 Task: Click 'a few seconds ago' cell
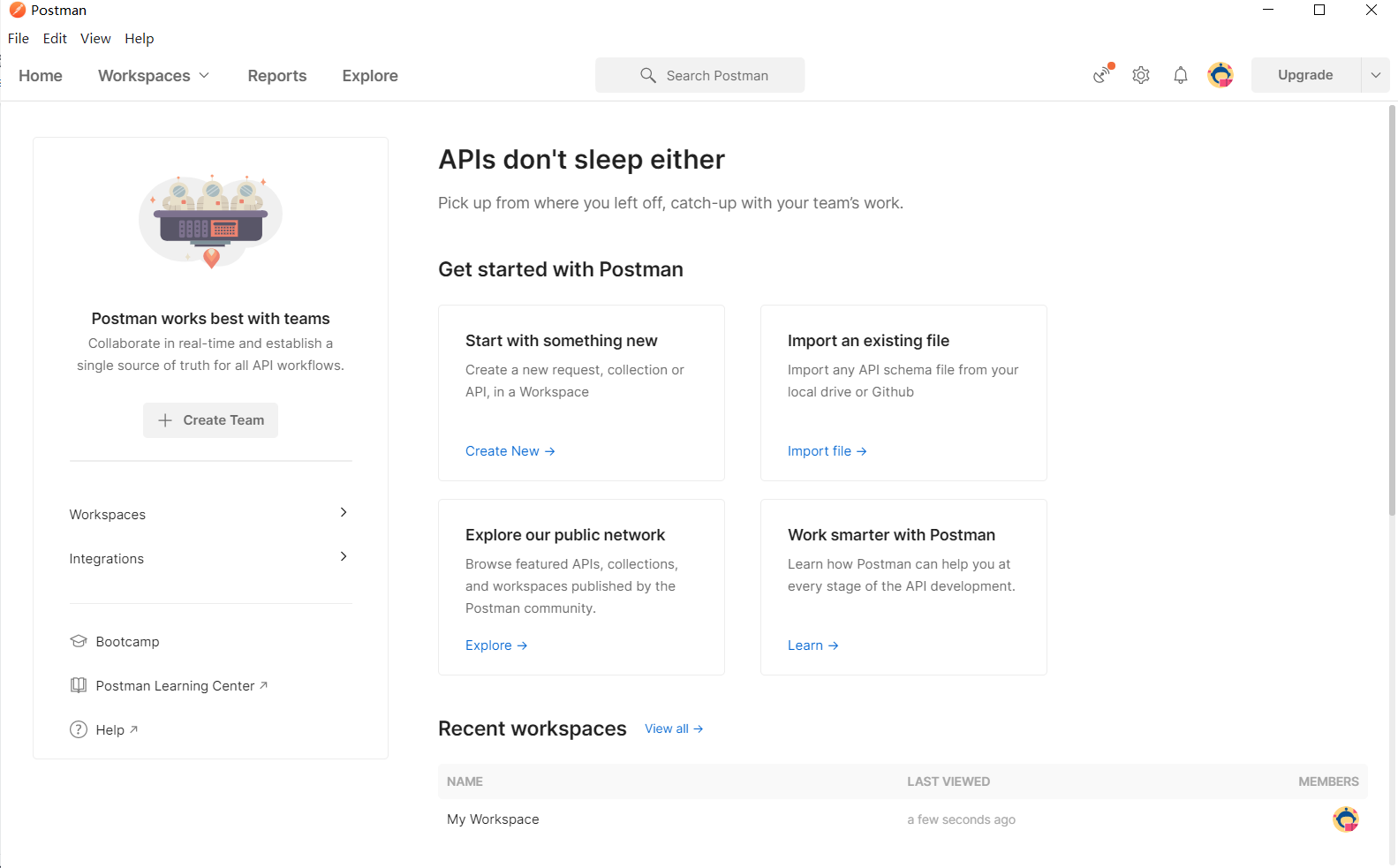pyautogui.click(x=961, y=819)
